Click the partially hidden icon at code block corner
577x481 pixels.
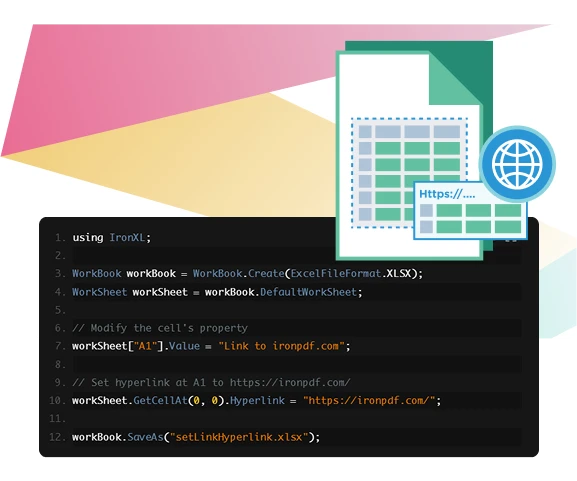click(511, 240)
